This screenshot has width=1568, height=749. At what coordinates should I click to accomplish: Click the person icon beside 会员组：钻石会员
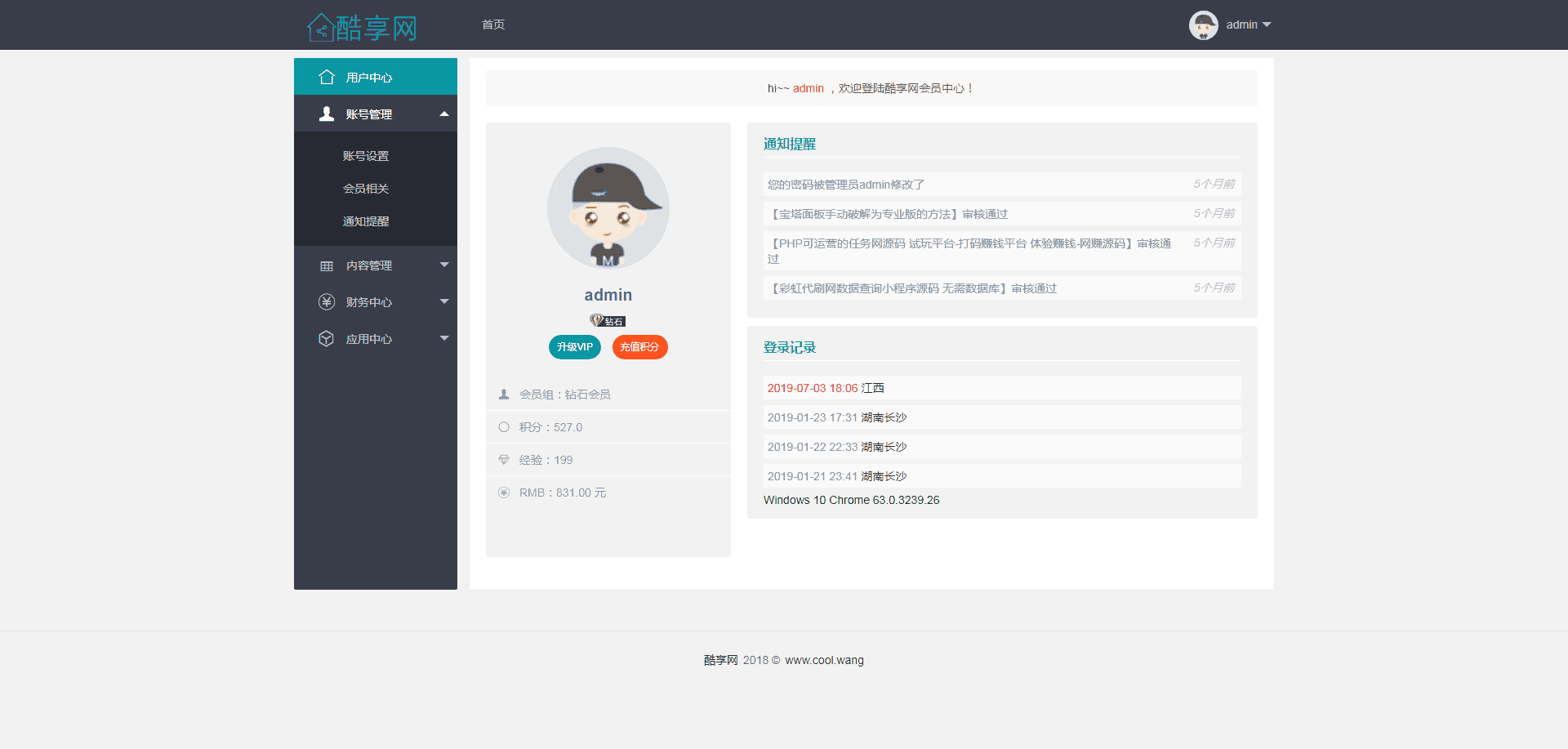pyautogui.click(x=504, y=394)
